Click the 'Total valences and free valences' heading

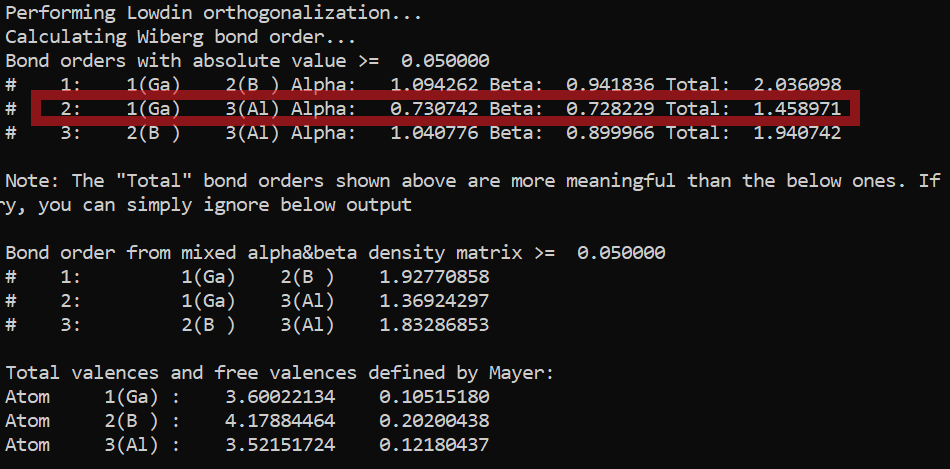[x=280, y=373]
